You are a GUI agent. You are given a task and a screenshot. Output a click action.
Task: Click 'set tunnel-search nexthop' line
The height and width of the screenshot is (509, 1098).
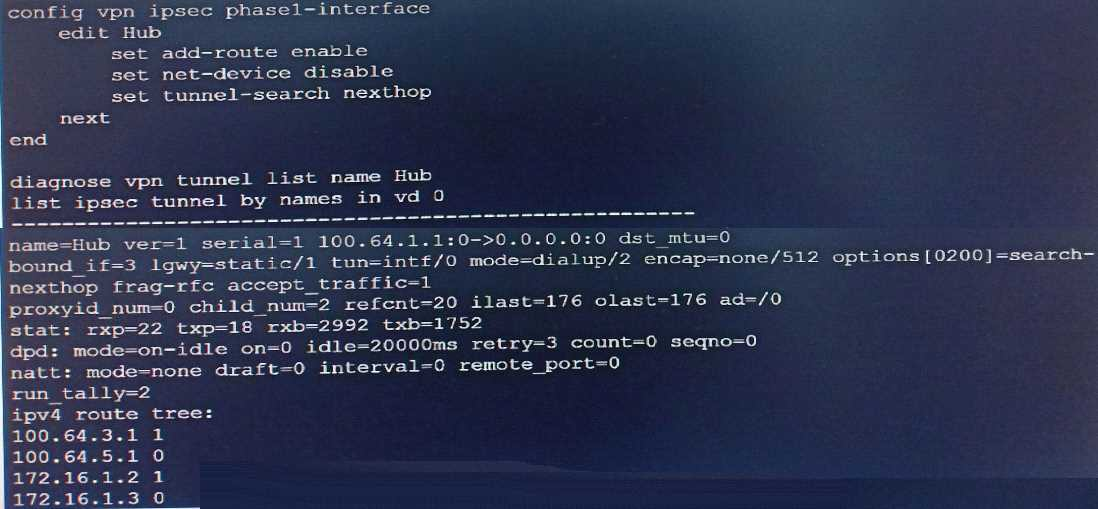click(x=271, y=94)
